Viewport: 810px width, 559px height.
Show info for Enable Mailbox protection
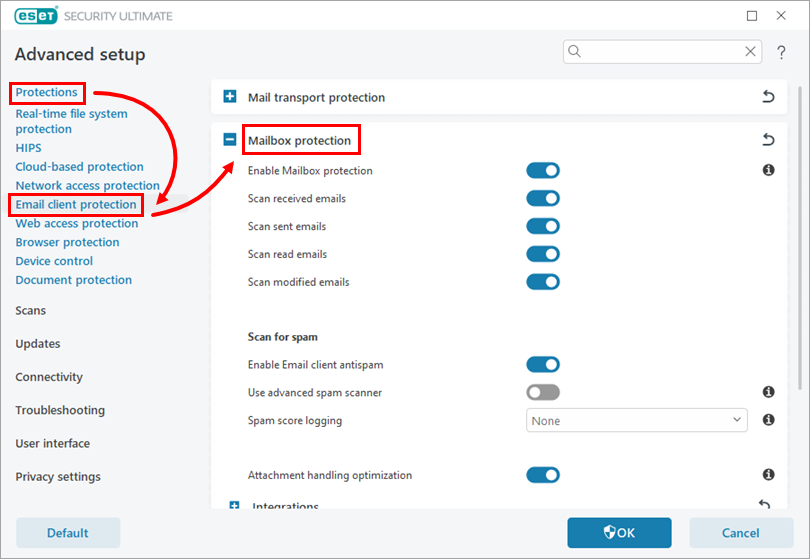(x=768, y=171)
